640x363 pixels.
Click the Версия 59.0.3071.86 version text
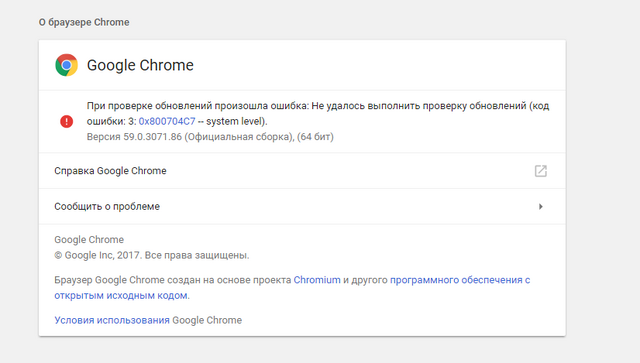pyautogui.click(x=210, y=137)
